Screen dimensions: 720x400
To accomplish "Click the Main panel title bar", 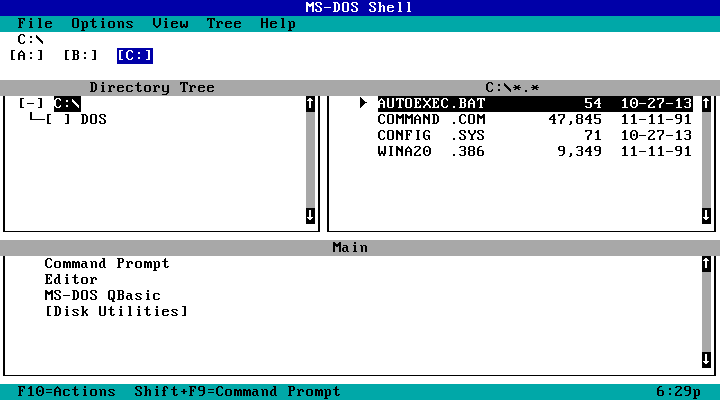I will (x=350, y=248).
